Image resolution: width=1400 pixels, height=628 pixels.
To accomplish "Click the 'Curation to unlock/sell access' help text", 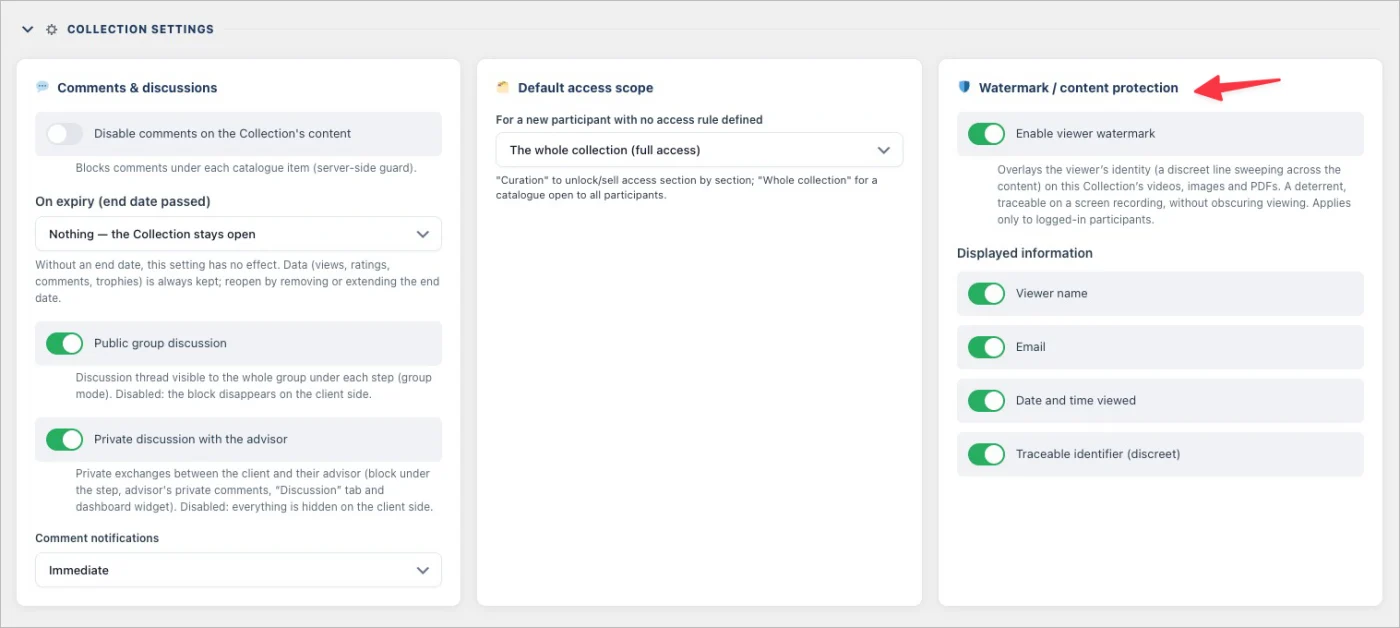I will 687,188.
